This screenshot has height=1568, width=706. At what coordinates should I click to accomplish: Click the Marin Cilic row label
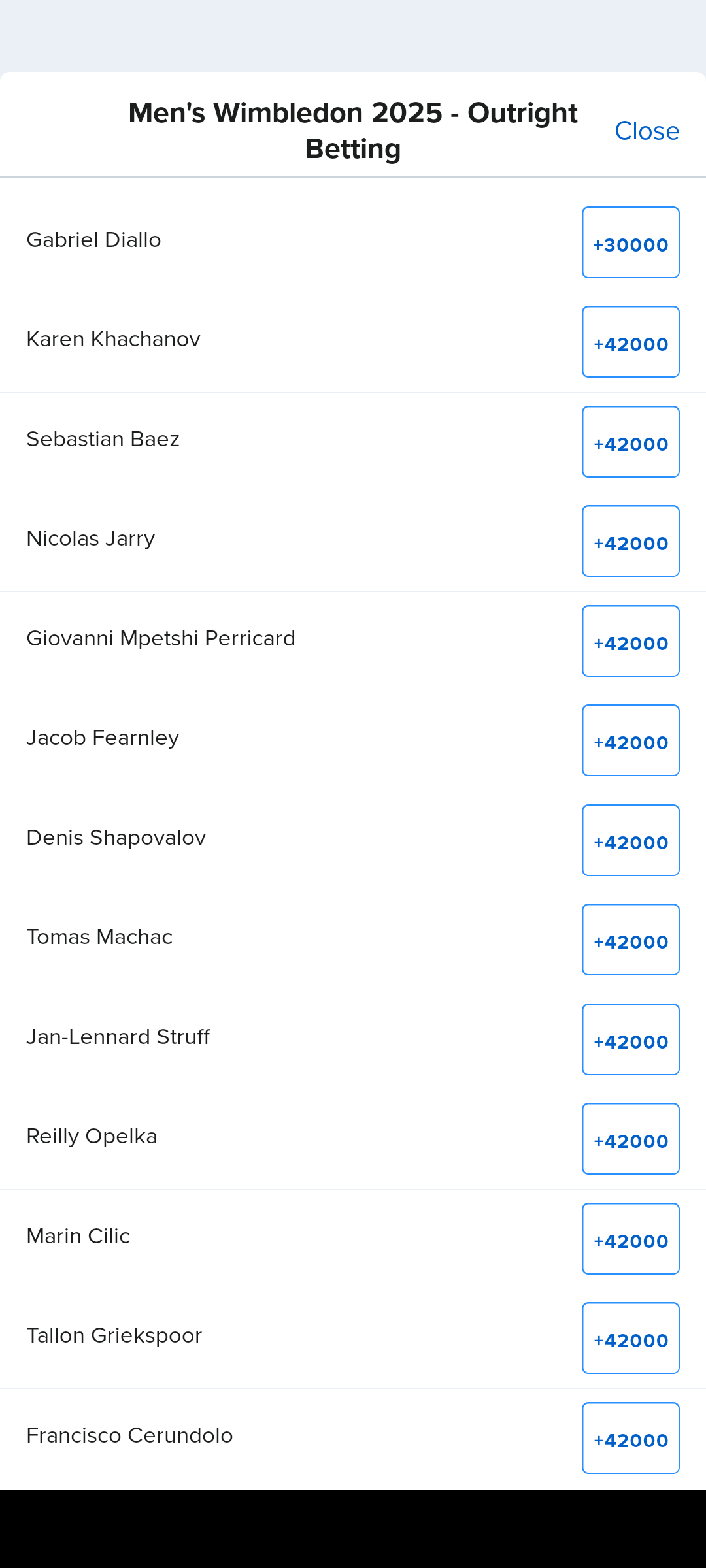tap(78, 1237)
